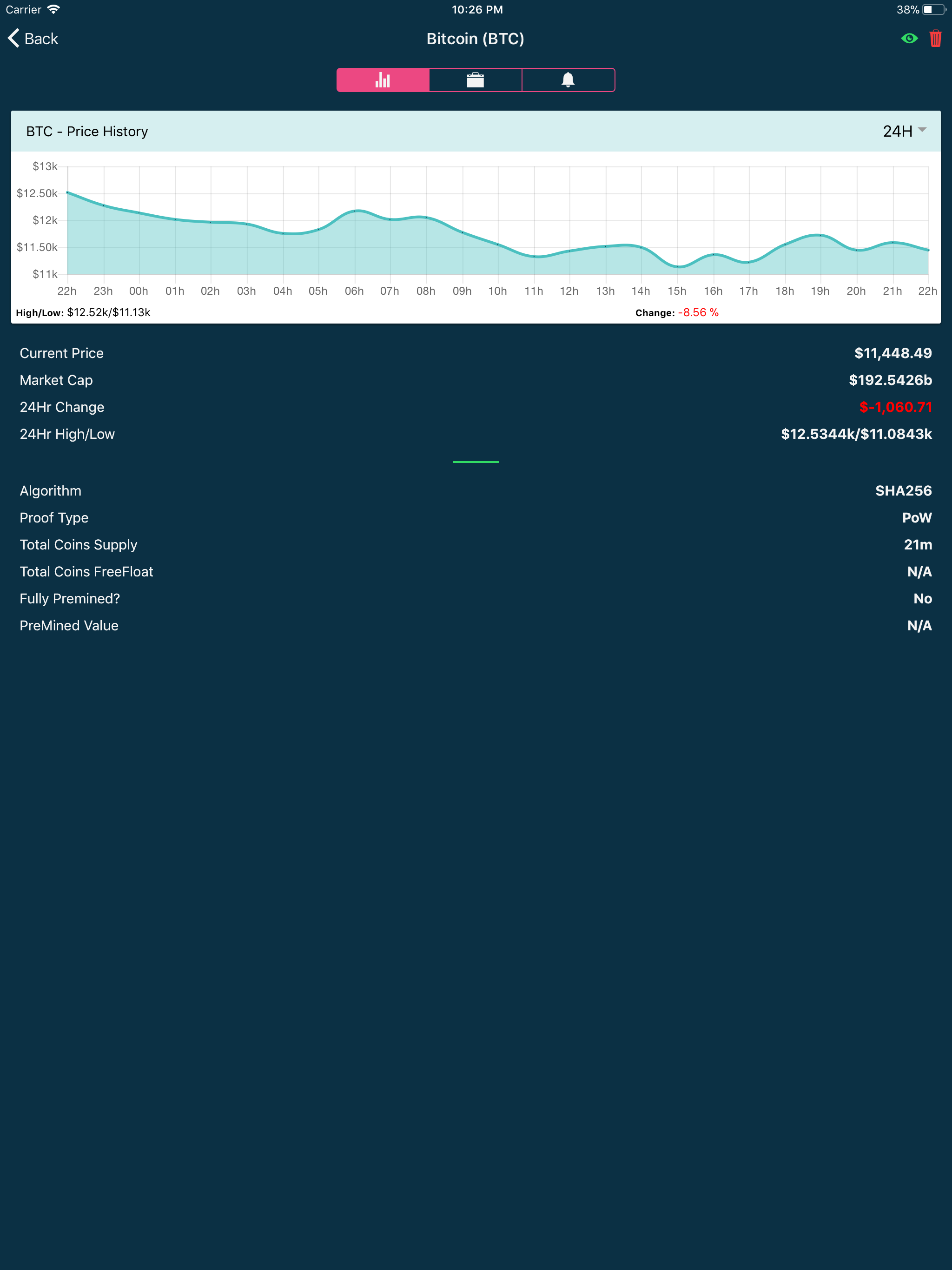Image resolution: width=952 pixels, height=1270 pixels.
Task: Tap the BTC - Price History header
Action: [x=87, y=132]
